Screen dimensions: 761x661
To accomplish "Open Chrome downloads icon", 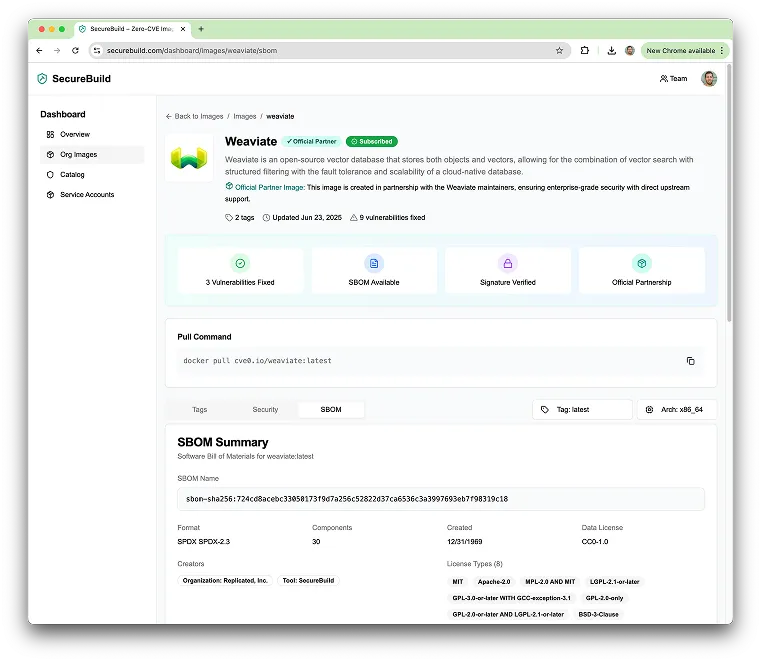I will [612, 50].
